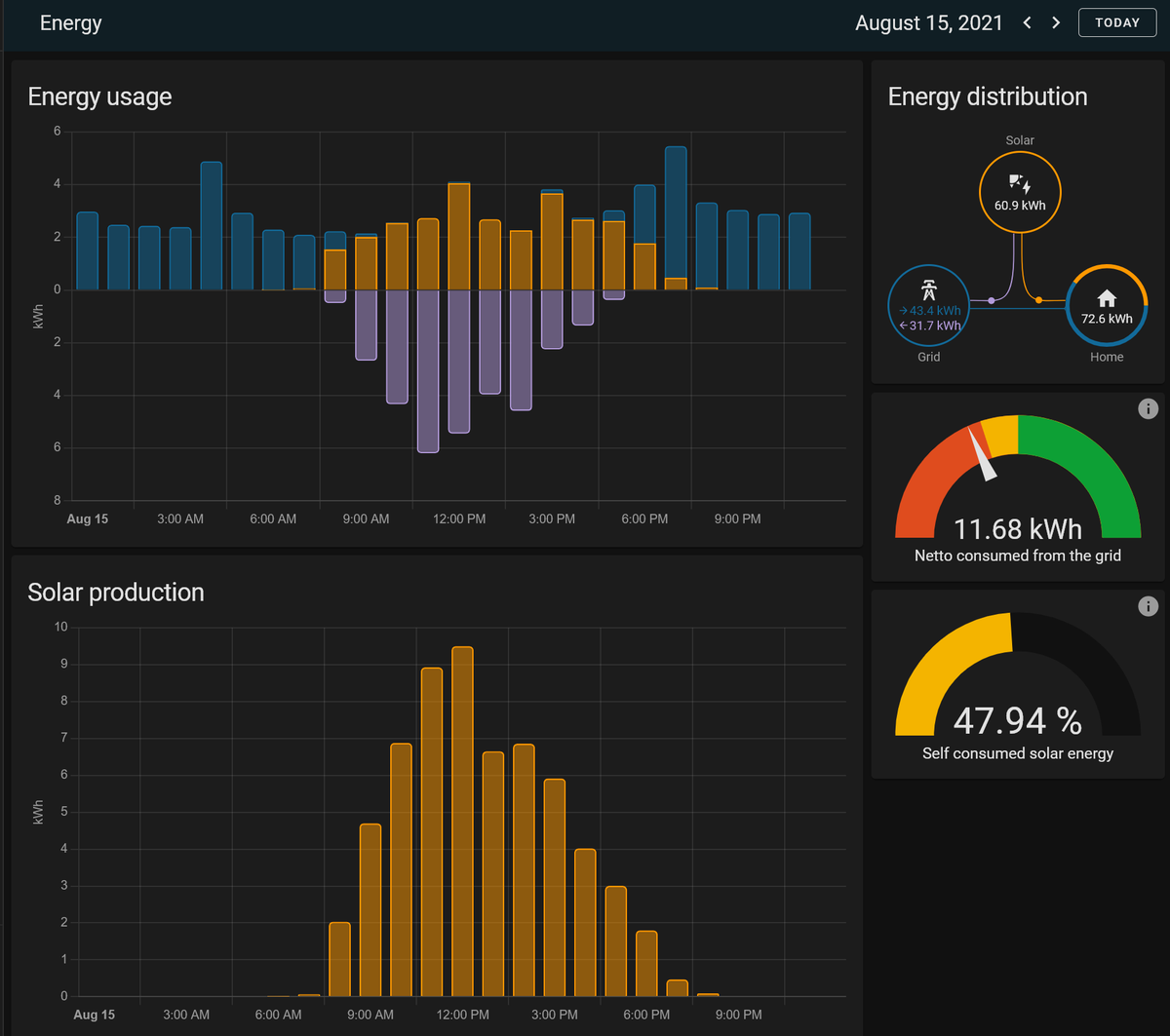Click the August 15, 2021 date label
1170x1036 pixels.
click(x=929, y=23)
